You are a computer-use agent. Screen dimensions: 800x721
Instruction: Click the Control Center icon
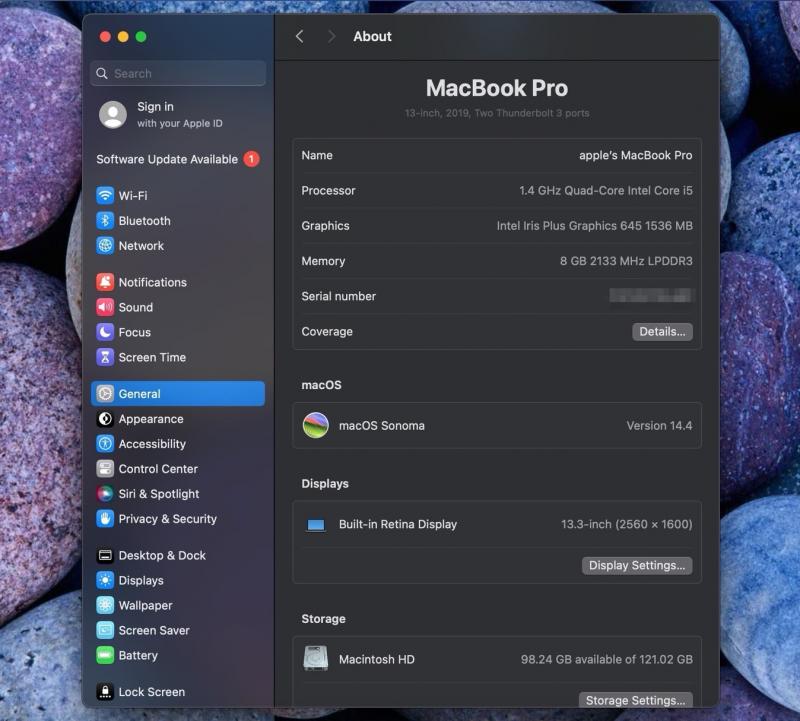coord(105,468)
